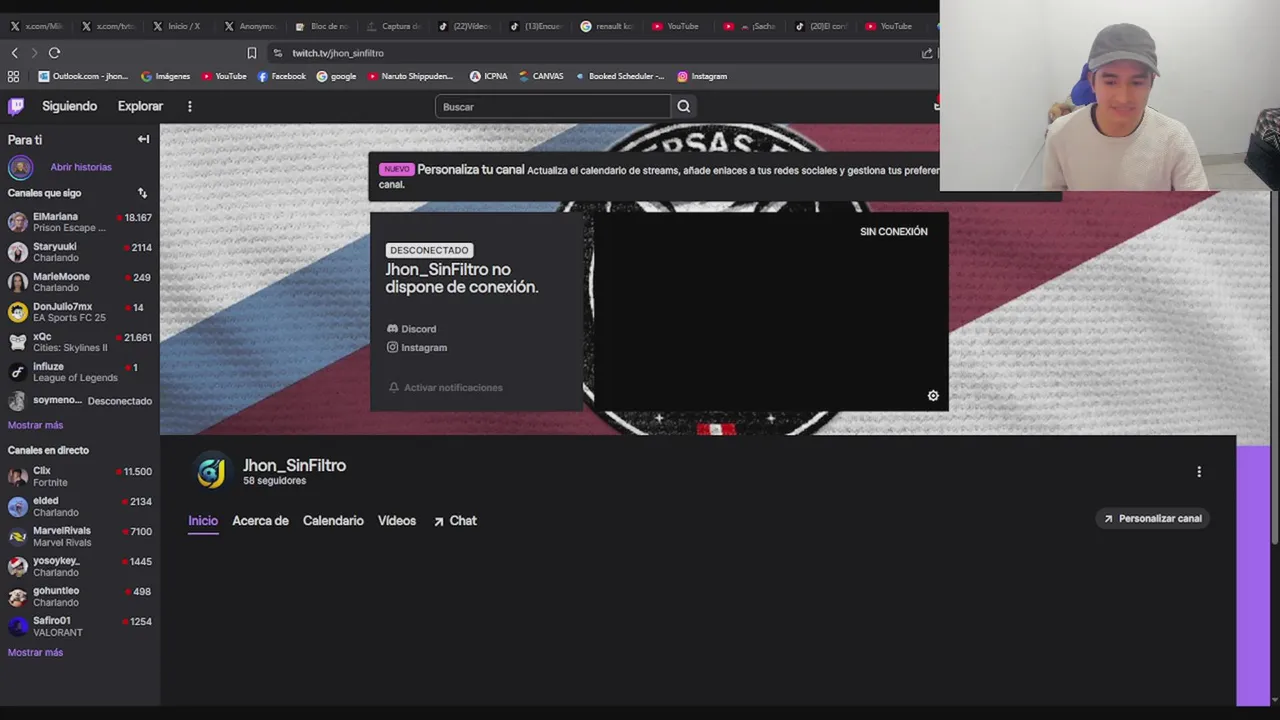Select the Inicio tab
Viewport: 1280px width, 720px height.
pos(203,521)
